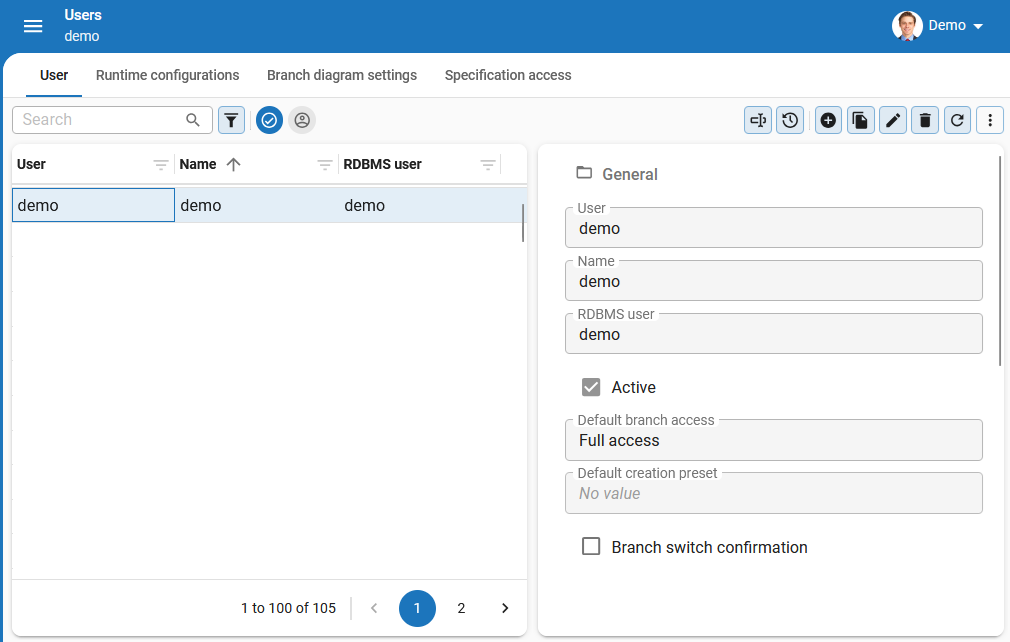The width and height of the screenshot is (1010, 642).
Task: Click the delete trash icon
Action: [x=925, y=120]
